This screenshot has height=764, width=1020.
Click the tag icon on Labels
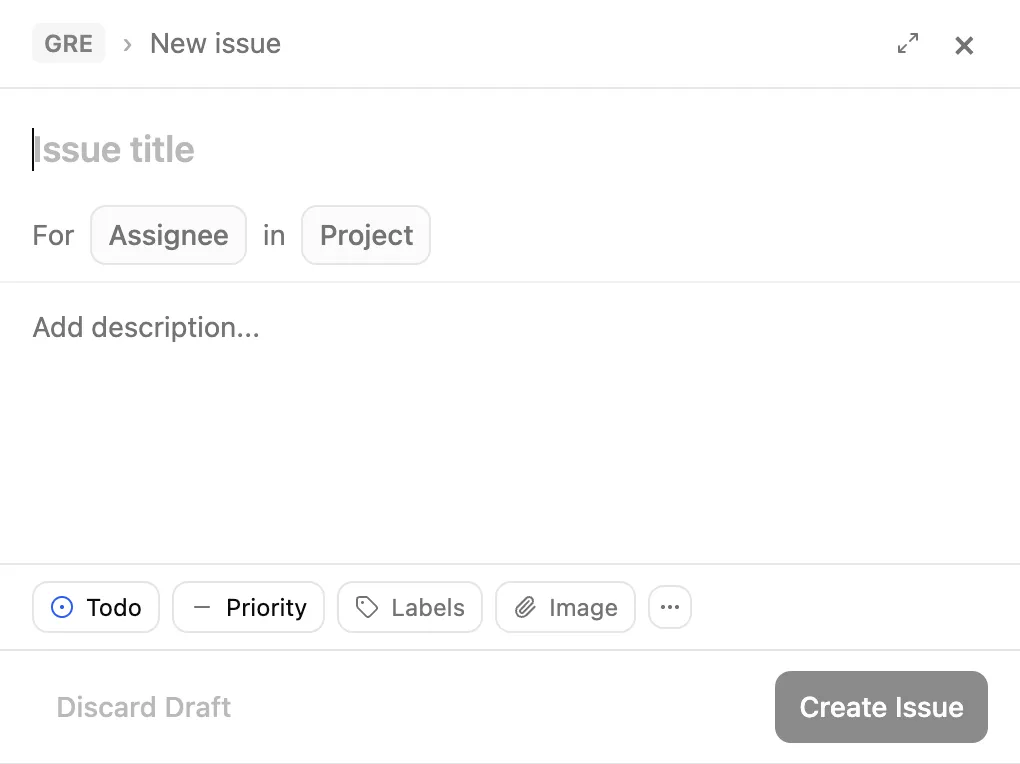tap(367, 608)
